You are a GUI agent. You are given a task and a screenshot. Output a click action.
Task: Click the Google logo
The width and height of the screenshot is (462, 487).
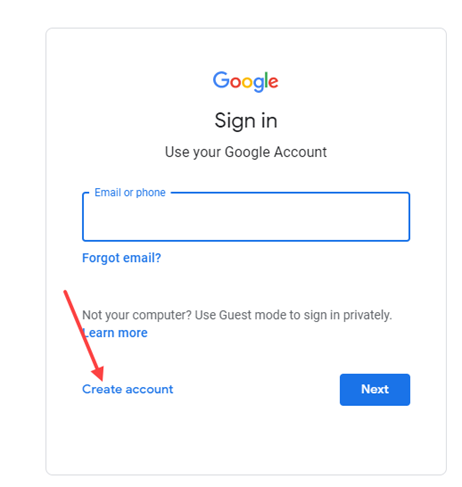[x=246, y=81]
